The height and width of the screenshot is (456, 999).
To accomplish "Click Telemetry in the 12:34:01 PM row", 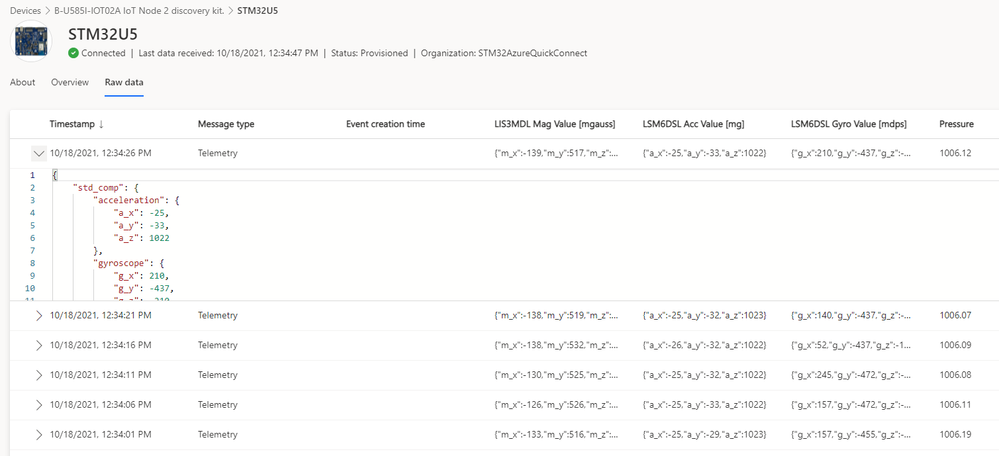I will pyautogui.click(x=218, y=435).
